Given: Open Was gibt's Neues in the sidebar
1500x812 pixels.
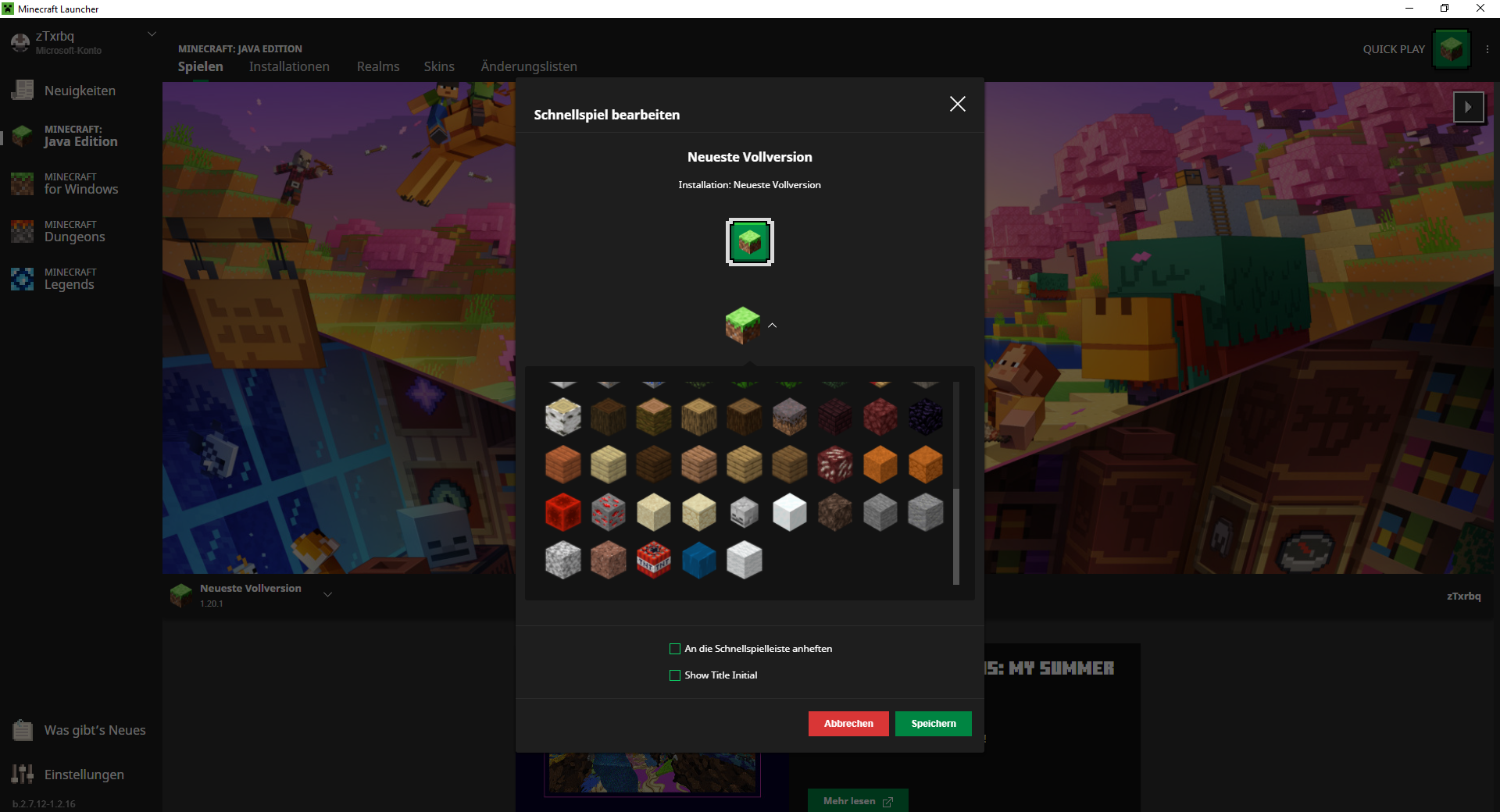Looking at the screenshot, I should point(81,730).
